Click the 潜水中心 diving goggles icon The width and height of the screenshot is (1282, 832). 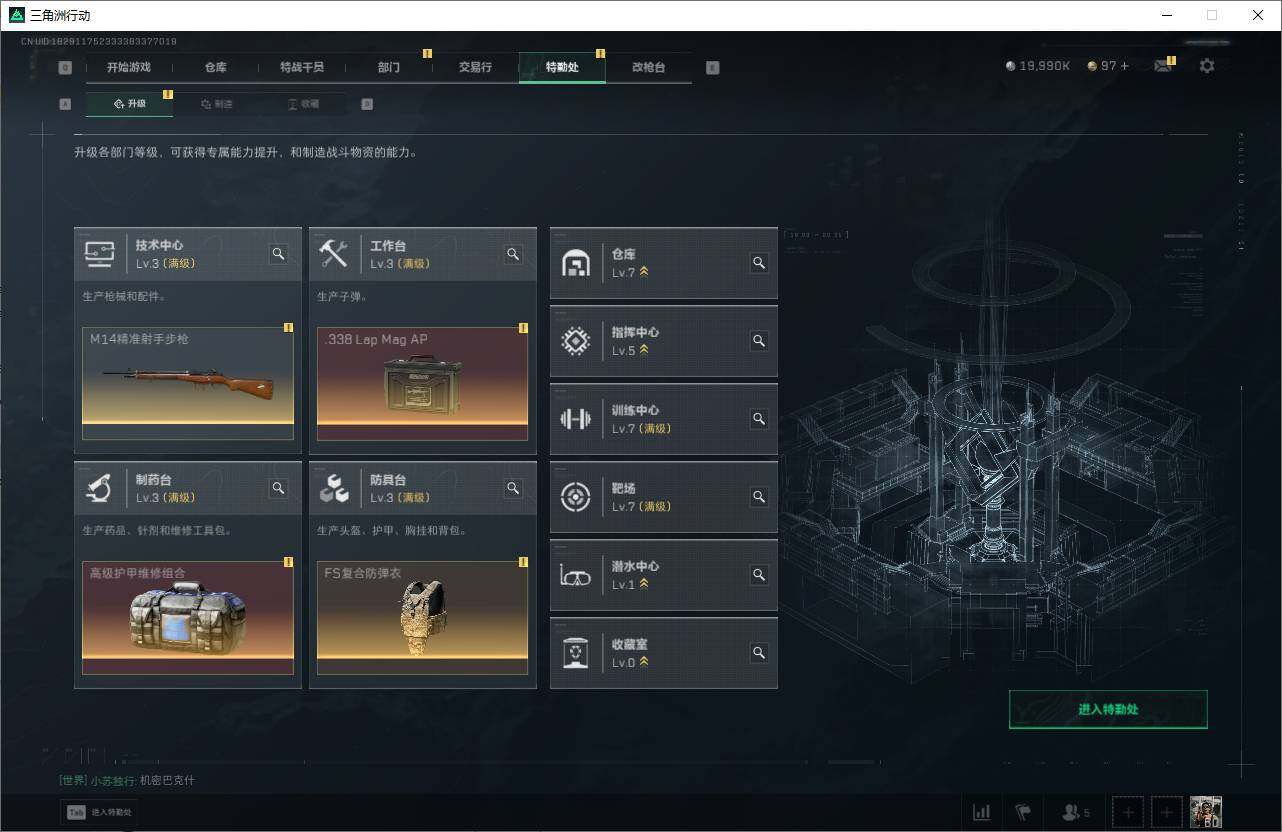point(575,575)
